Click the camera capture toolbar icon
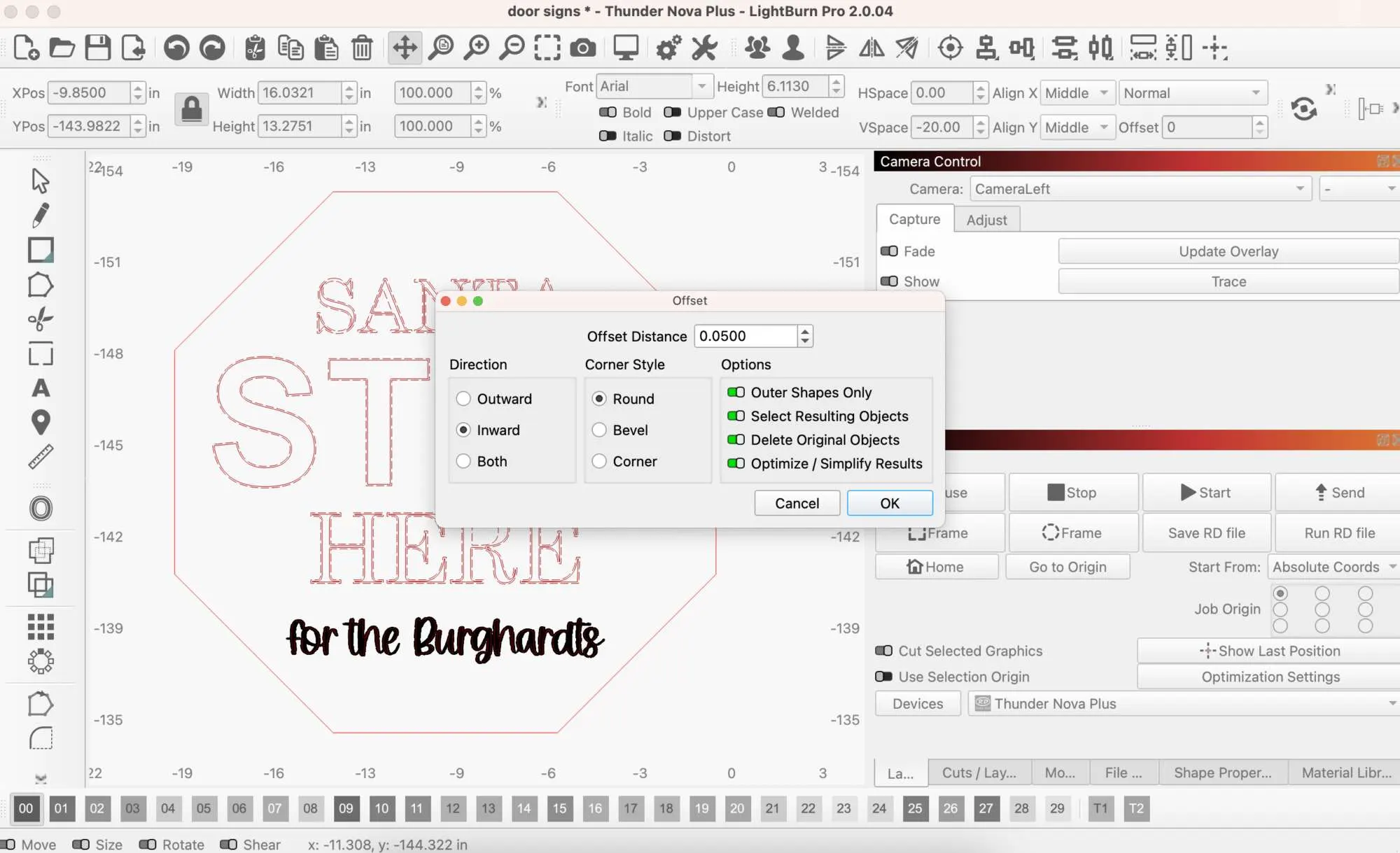The image size is (1400, 853). tap(582, 48)
